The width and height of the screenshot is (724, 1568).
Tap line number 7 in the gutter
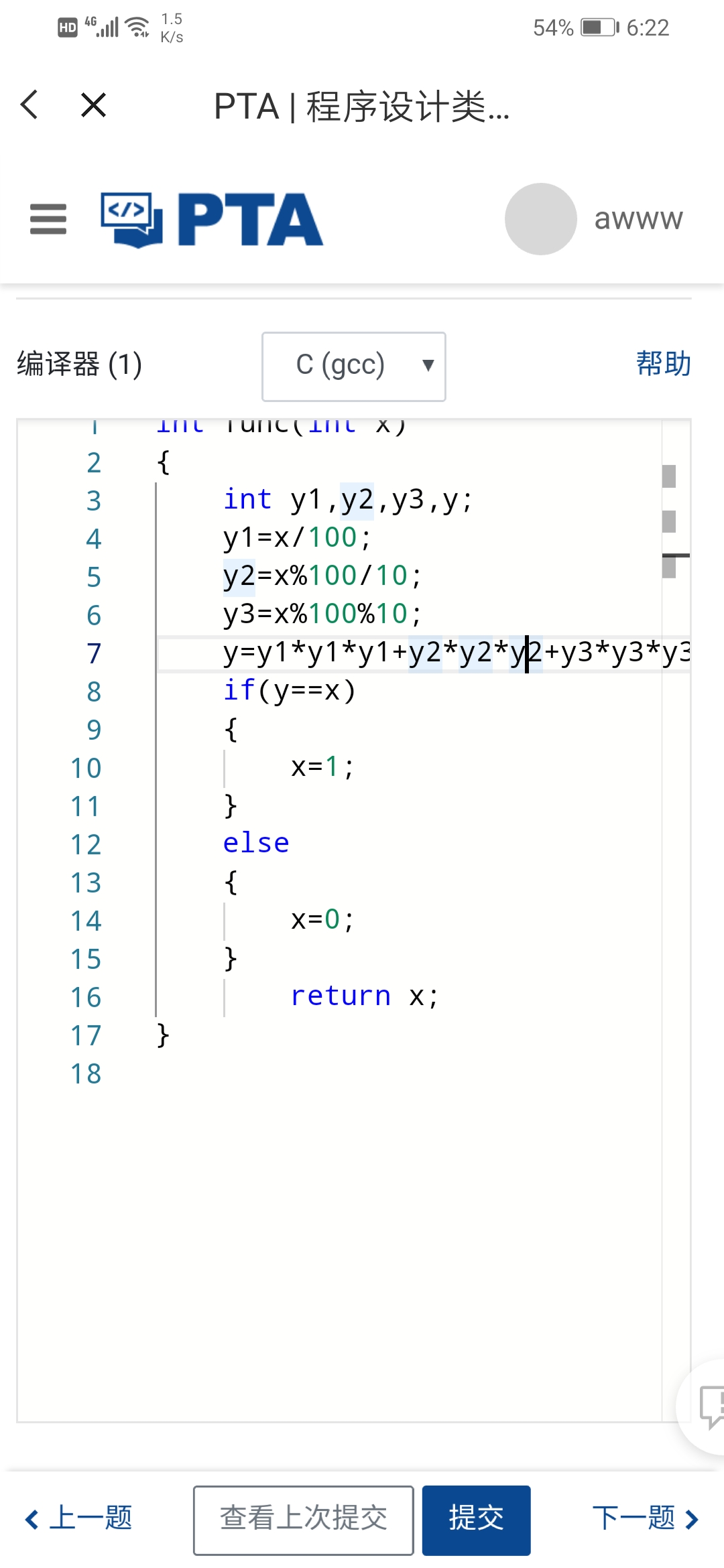tap(94, 653)
